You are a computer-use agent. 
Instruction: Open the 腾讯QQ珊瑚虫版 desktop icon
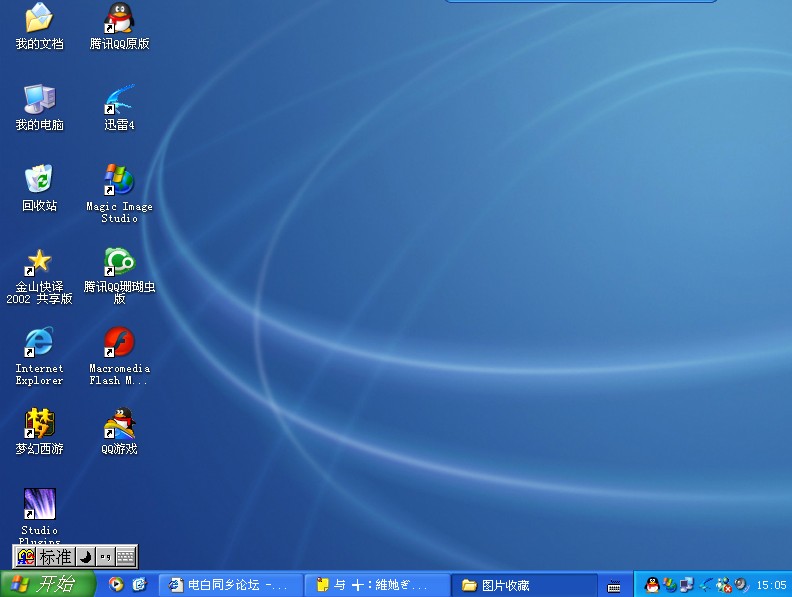click(119, 262)
